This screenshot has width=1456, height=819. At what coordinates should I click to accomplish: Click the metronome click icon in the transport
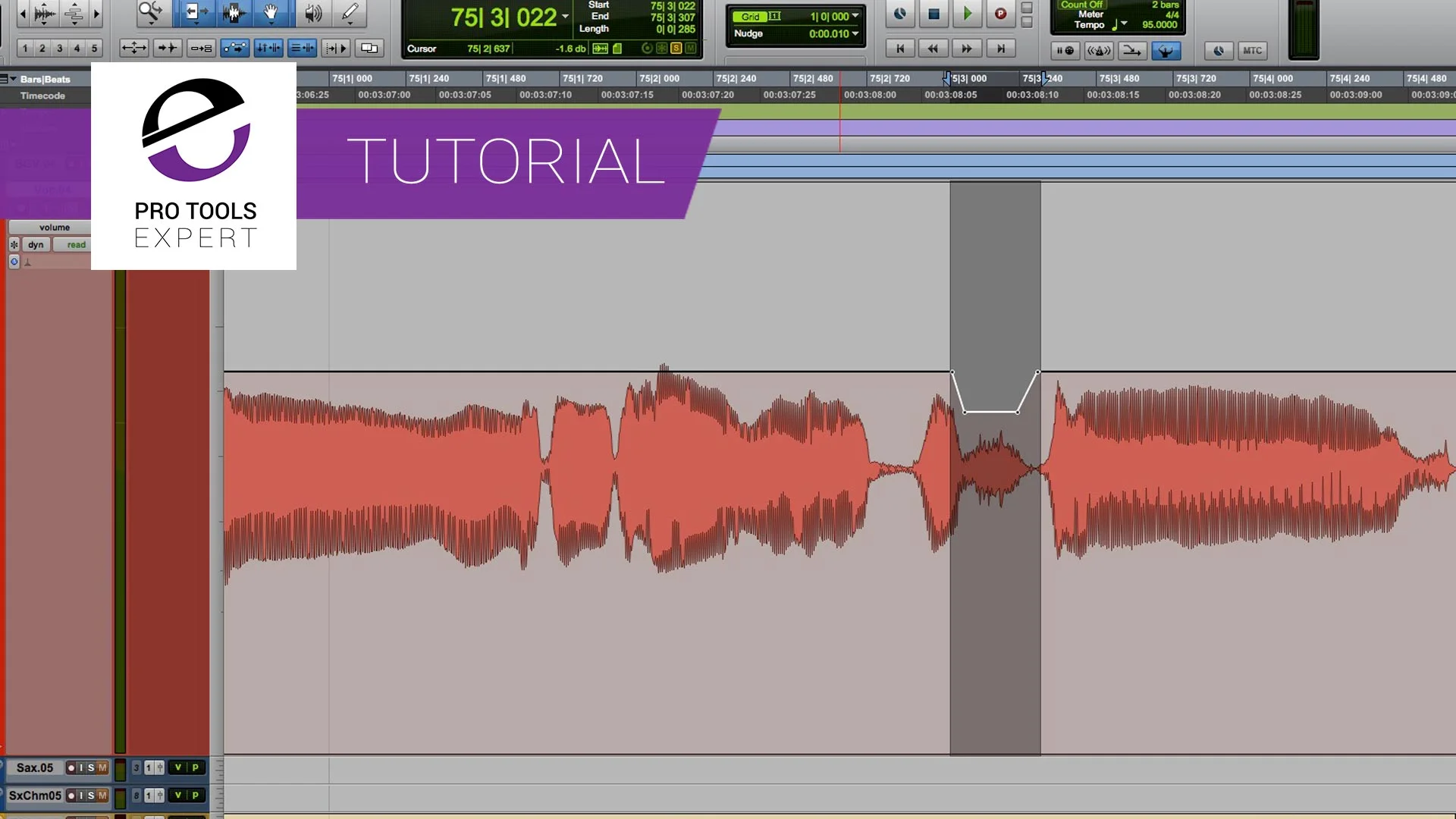[1099, 51]
